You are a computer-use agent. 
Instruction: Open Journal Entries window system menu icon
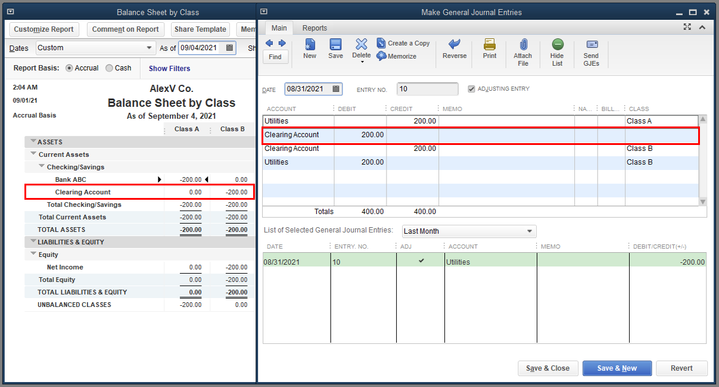point(264,12)
